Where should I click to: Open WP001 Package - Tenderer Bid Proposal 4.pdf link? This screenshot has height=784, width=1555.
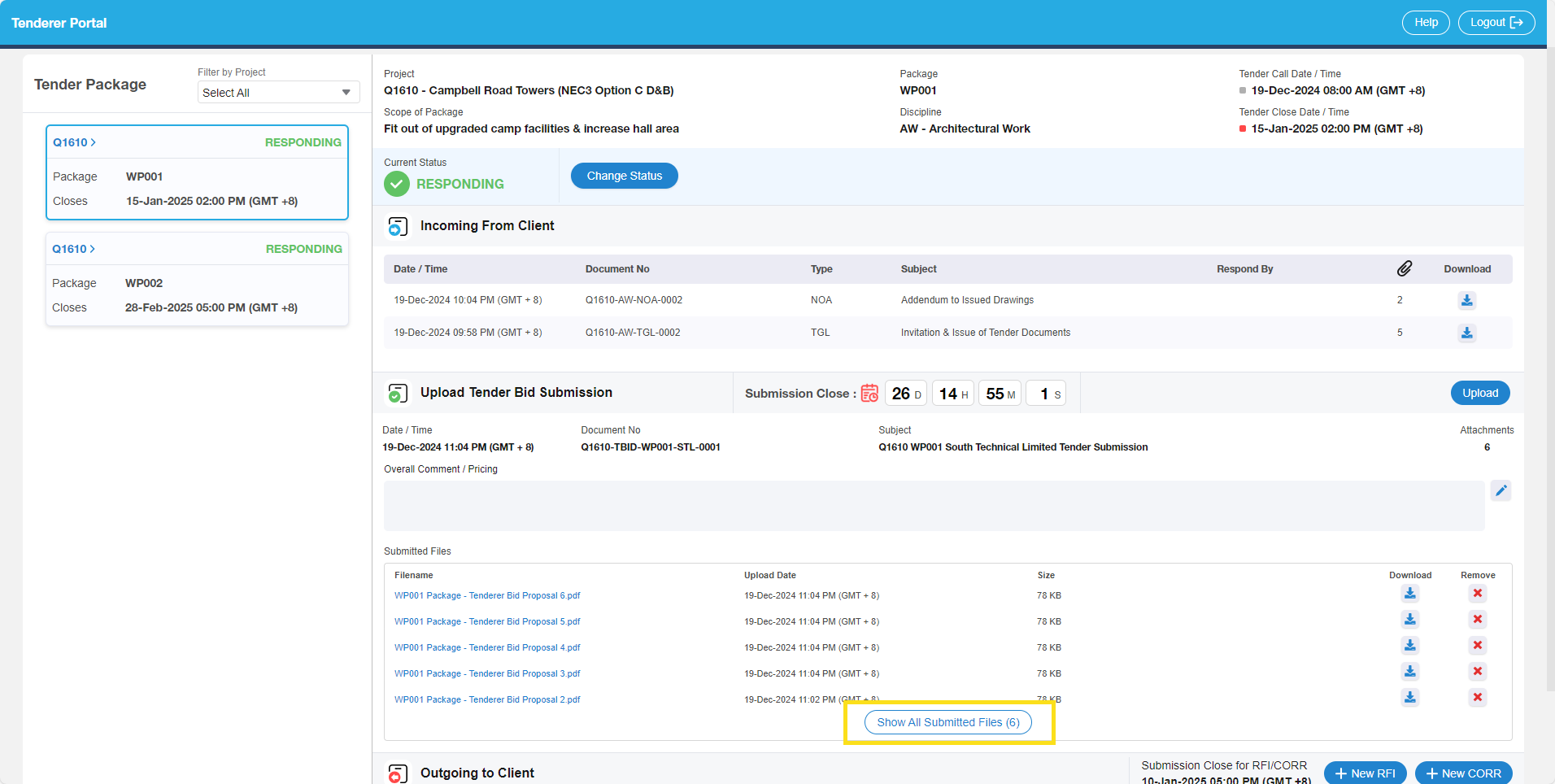(487, 647)
